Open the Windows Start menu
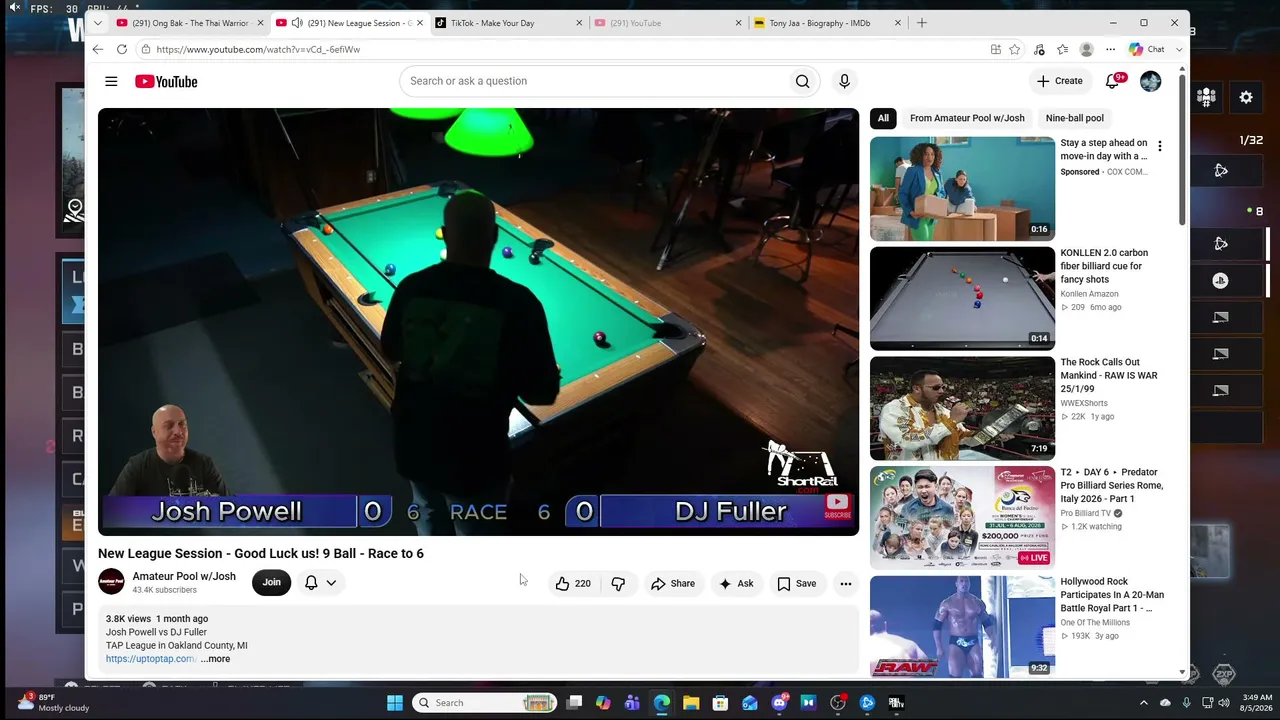The image size is (1280, 720). [x=395, y=703]
